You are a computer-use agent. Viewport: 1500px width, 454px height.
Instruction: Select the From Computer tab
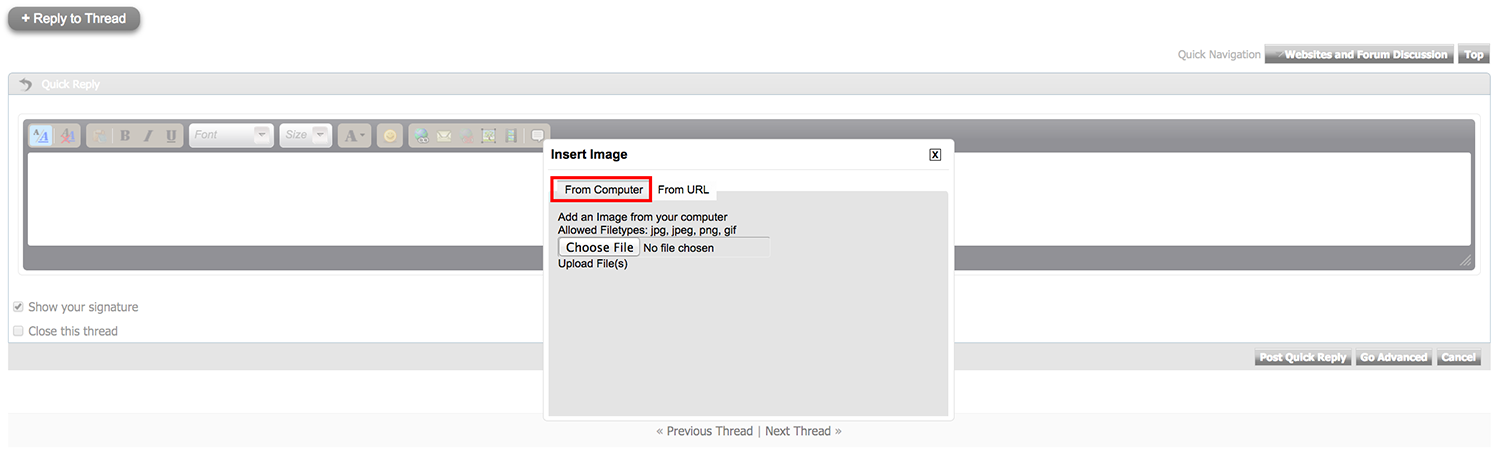(602, 189)
